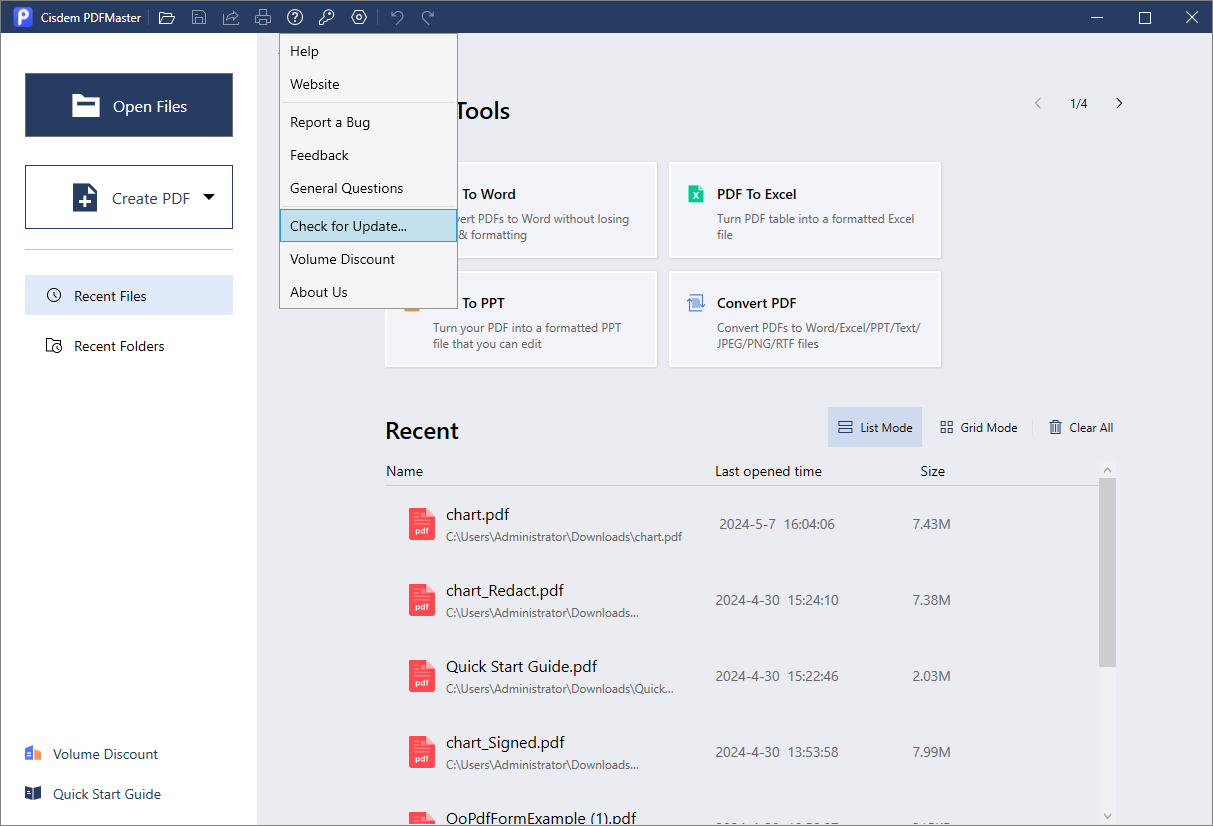This screenshot has height=826, width=1213.
Task: Click the key registration icon
Action: [326, 17]
